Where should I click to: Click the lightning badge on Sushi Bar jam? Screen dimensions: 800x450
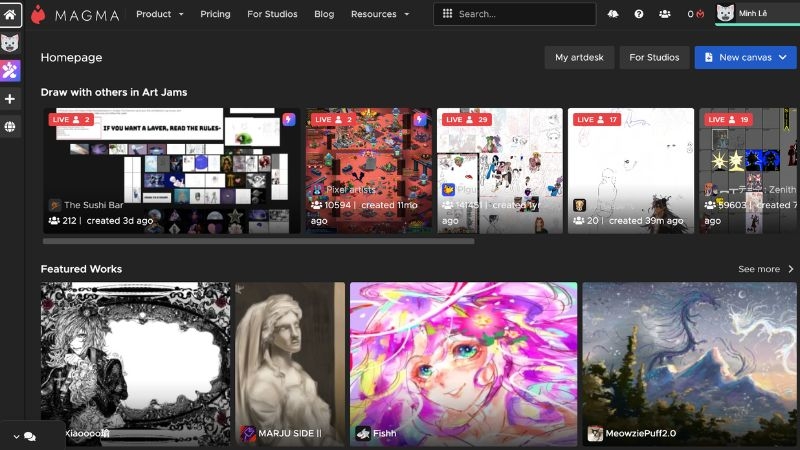[289, 119]
